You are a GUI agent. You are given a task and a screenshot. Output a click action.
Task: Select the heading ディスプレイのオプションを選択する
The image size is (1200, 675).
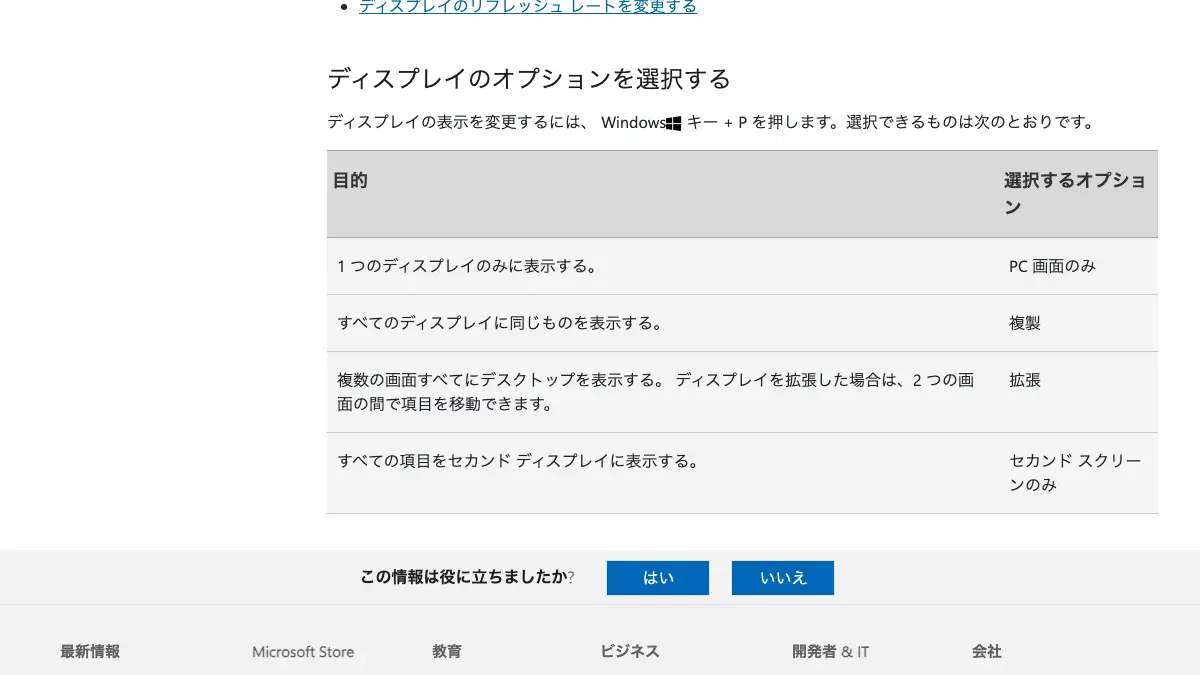click(x=529, y=79)
